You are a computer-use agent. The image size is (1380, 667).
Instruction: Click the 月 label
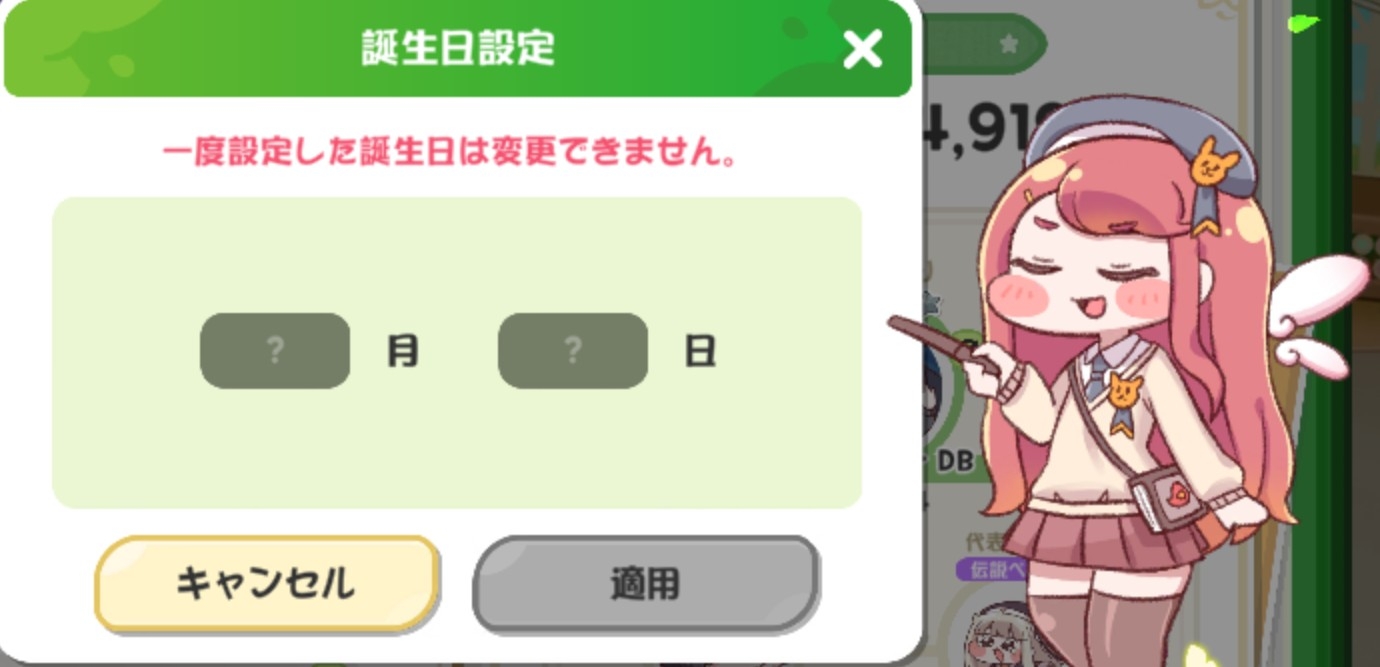coord(402,351)
